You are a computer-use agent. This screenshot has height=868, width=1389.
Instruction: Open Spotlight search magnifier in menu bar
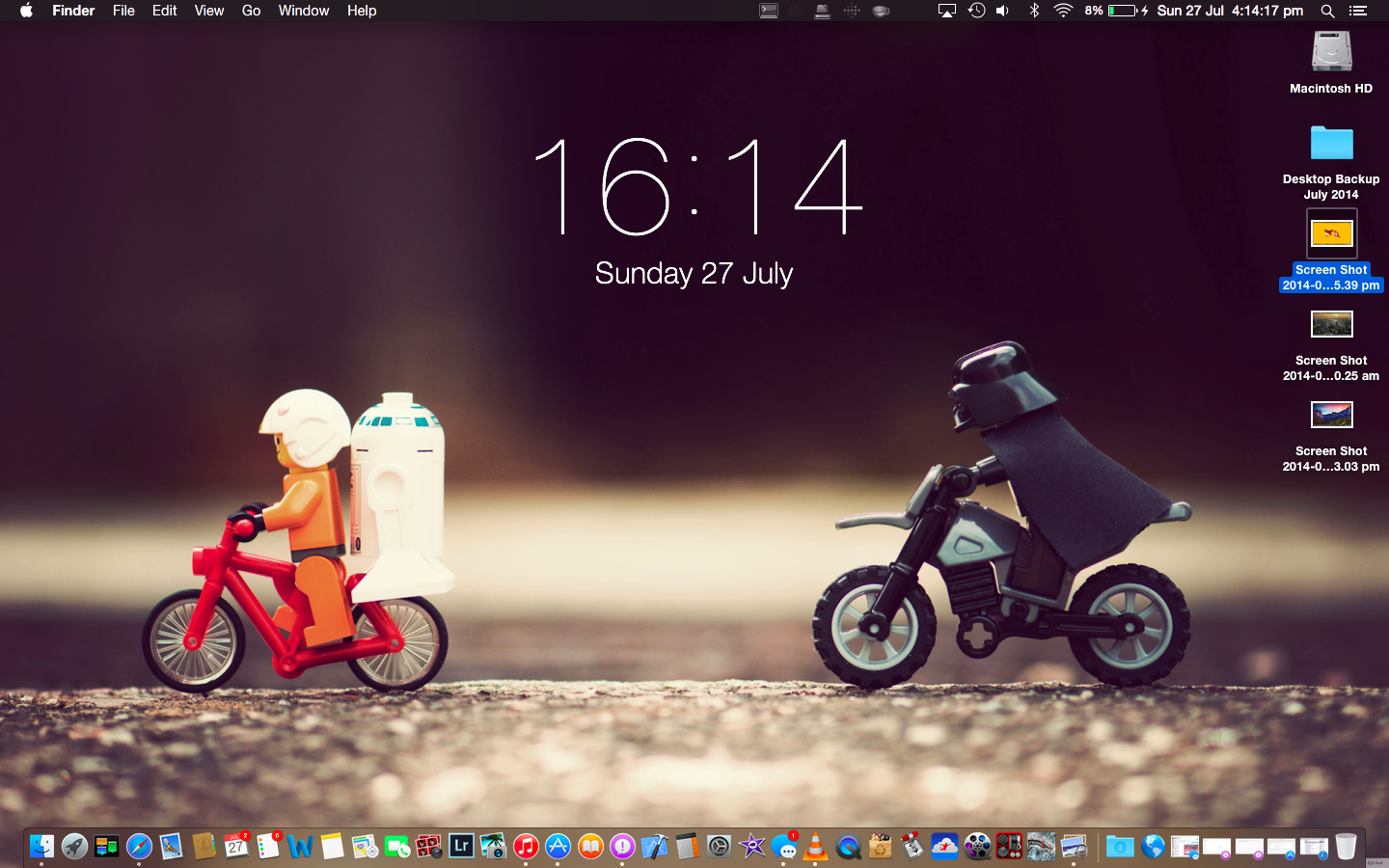(x=1327, y=11)
